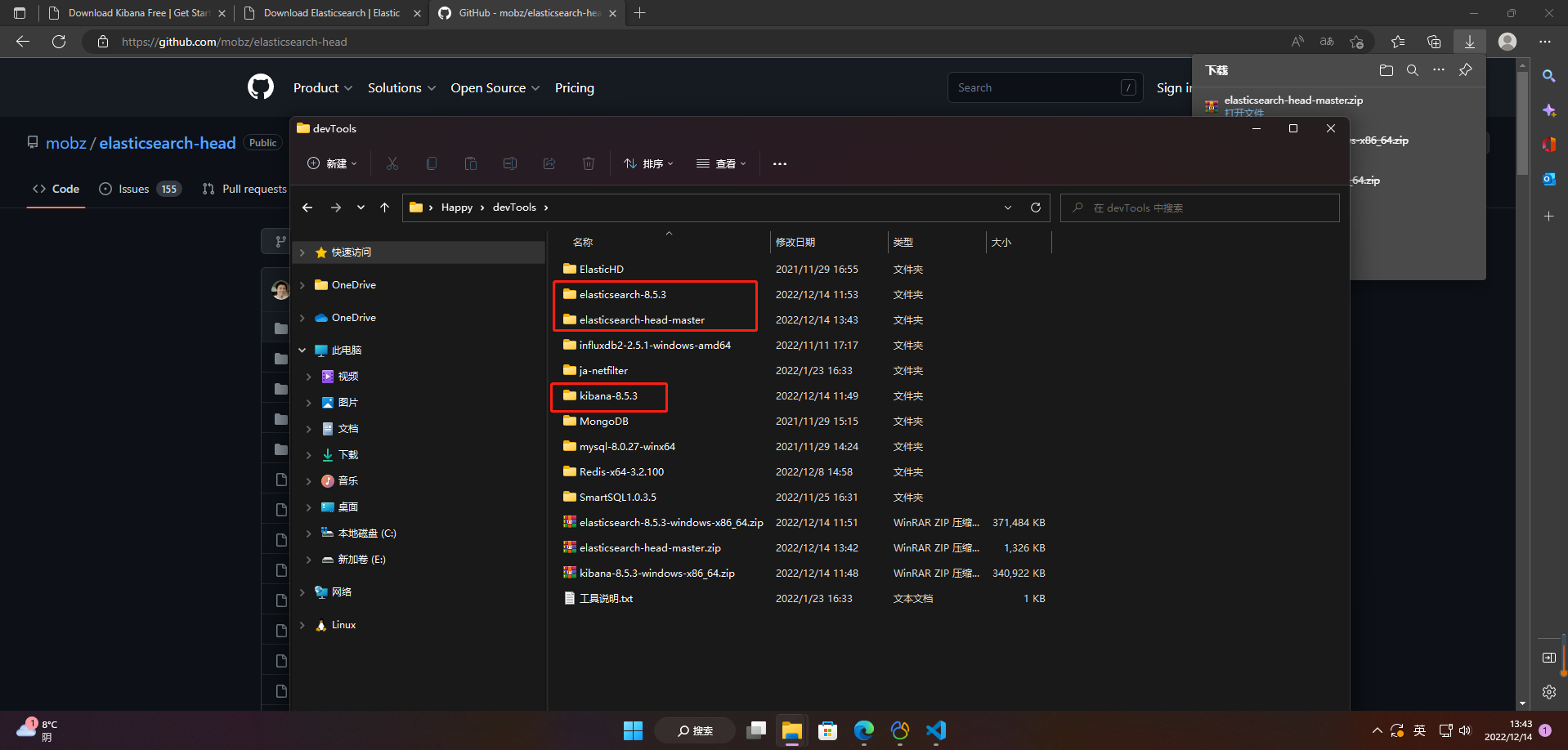
Task: Open the Explorer toolbar more options ellipsis
Action: (x=780, y=163)
